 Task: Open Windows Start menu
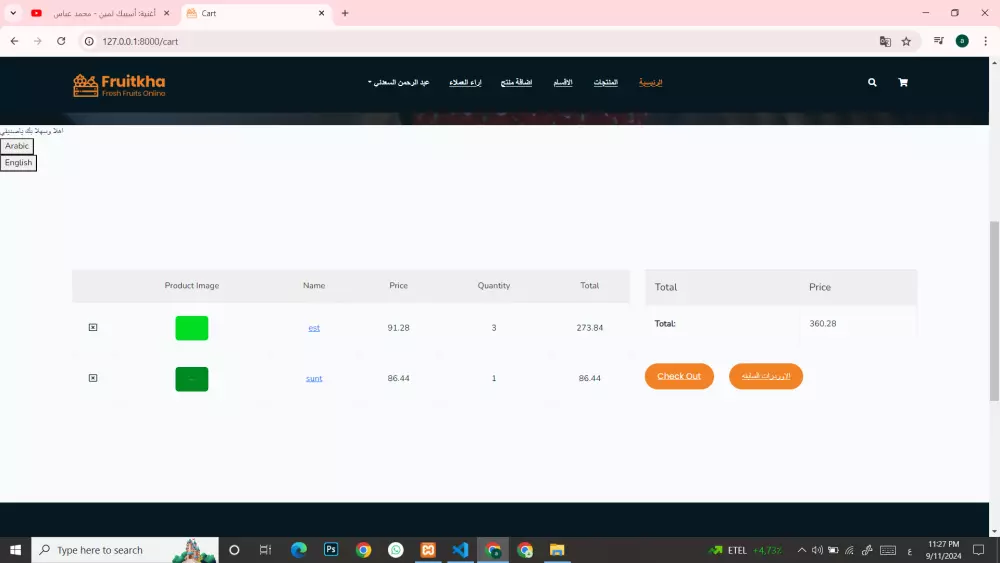pos(15,550)
